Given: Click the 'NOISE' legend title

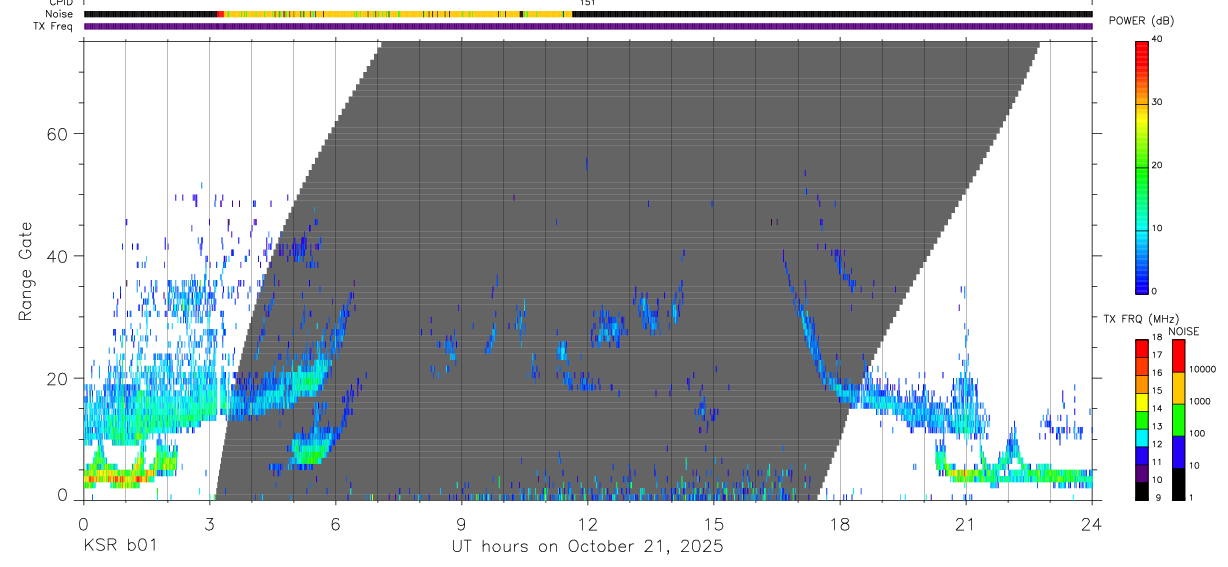Looking at the screenshot, I should click(x=1184, y=331).
